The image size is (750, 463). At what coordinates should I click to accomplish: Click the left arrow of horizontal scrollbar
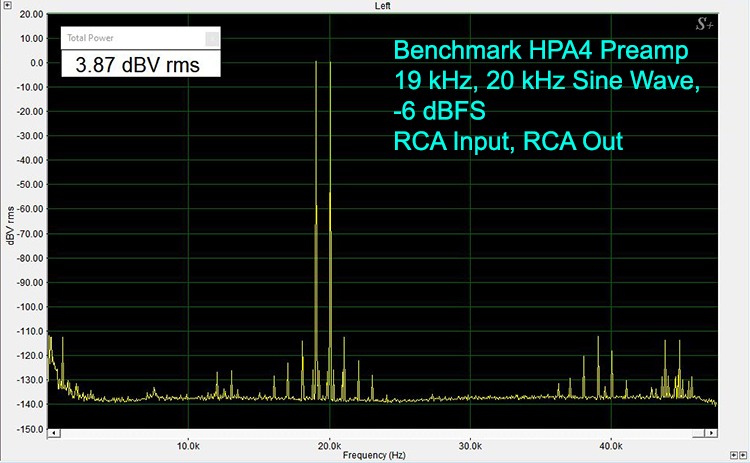click(53, 433)
